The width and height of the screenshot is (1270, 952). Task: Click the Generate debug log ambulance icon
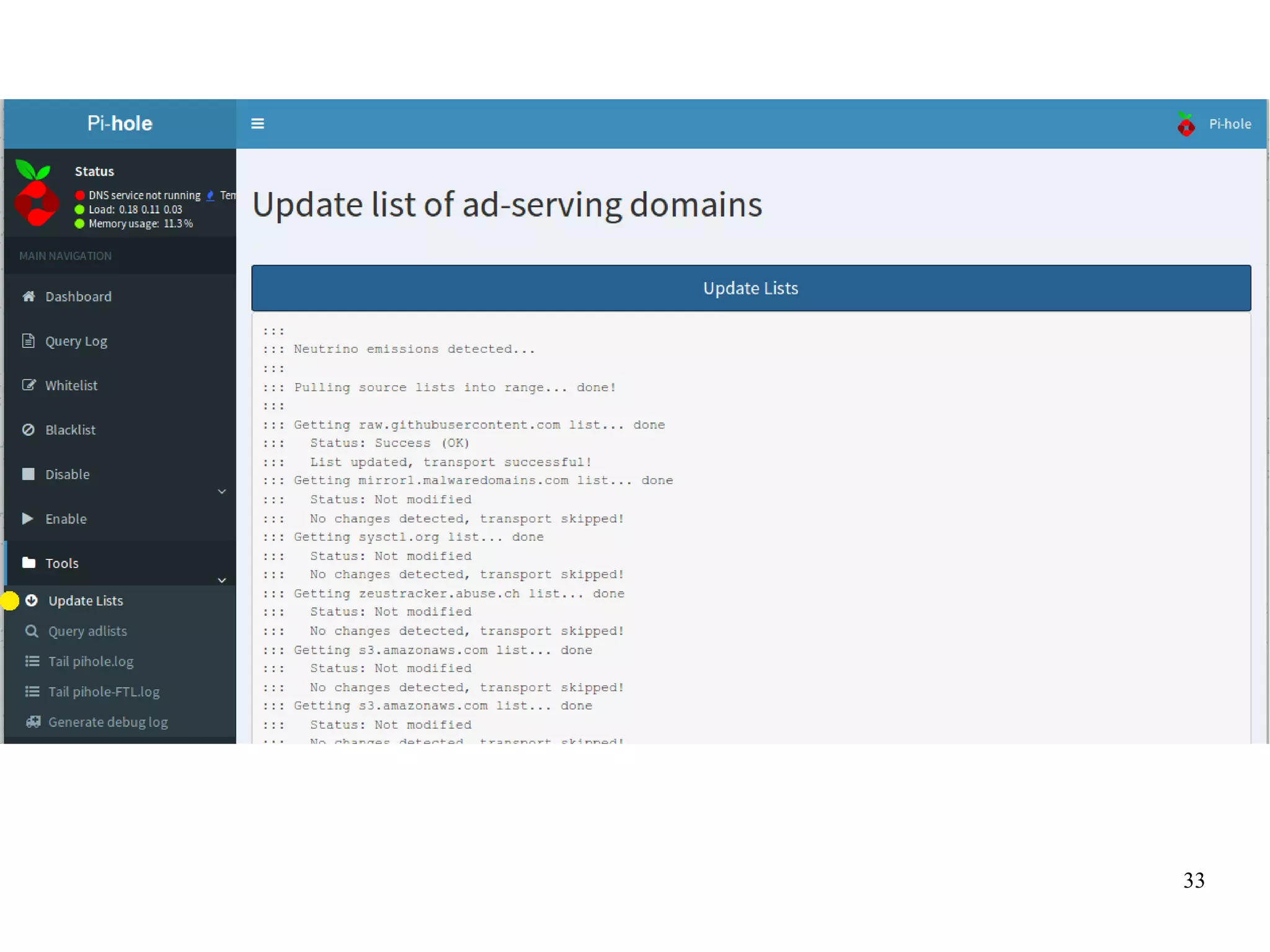click(x=33, y=722)
